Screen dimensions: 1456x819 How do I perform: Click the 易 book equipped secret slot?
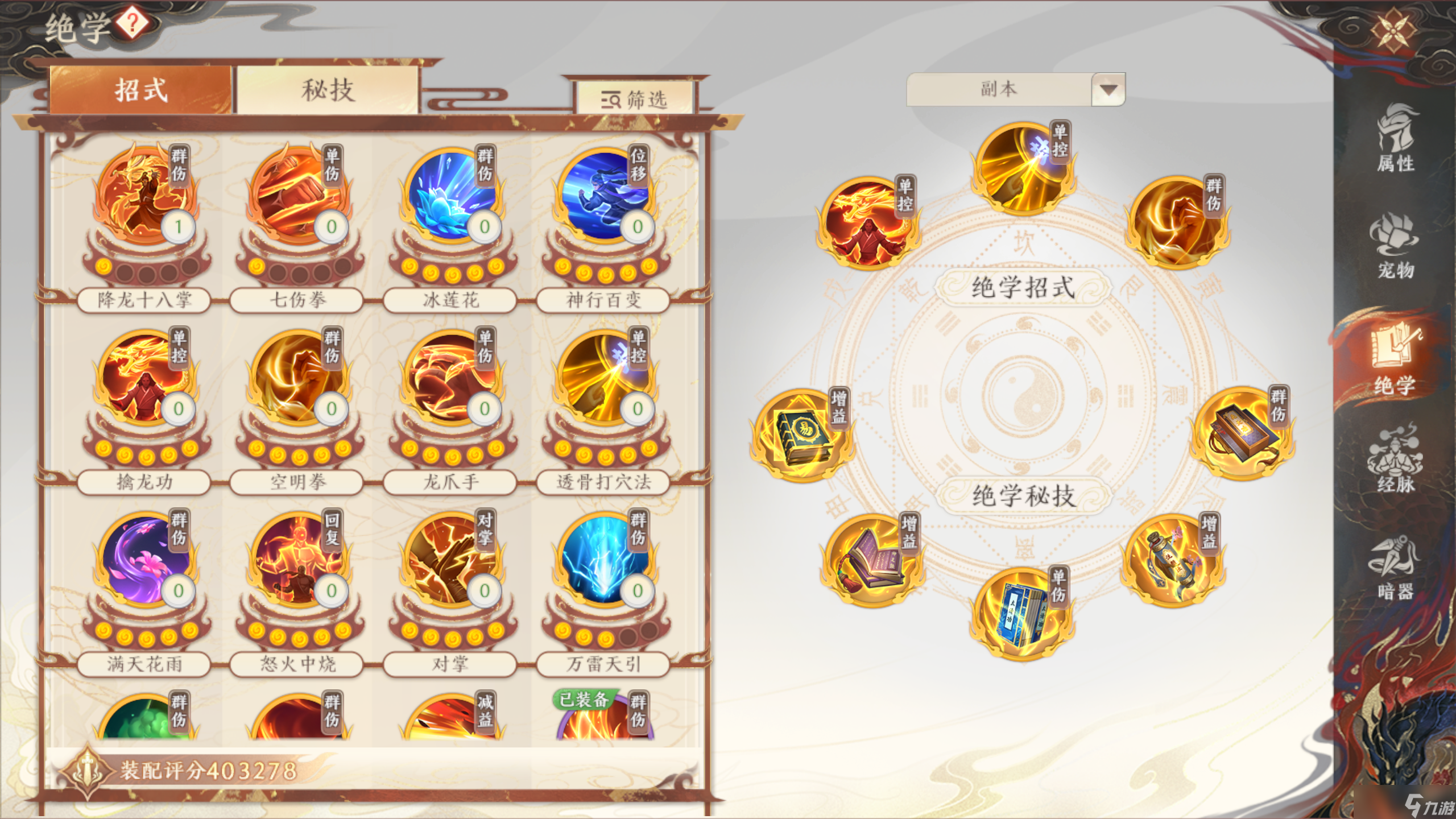802,435
